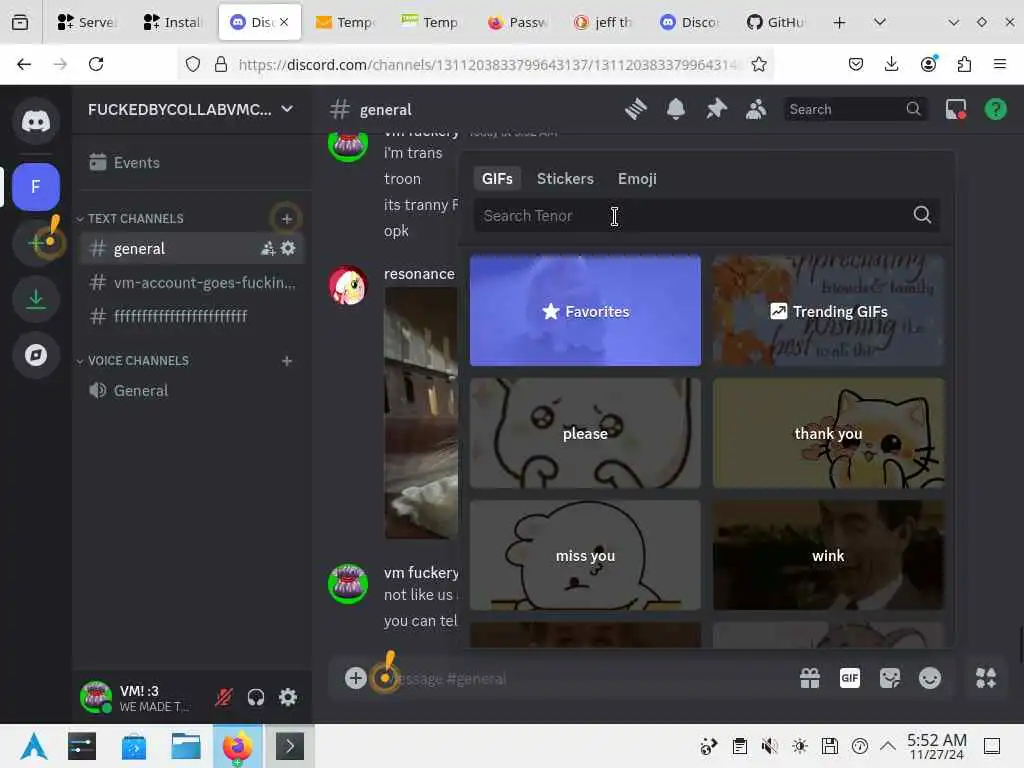The width and height of the screenshot is (1024, 768).
Task: Open apps launcher icon in message bar
Action: (986, 678)
